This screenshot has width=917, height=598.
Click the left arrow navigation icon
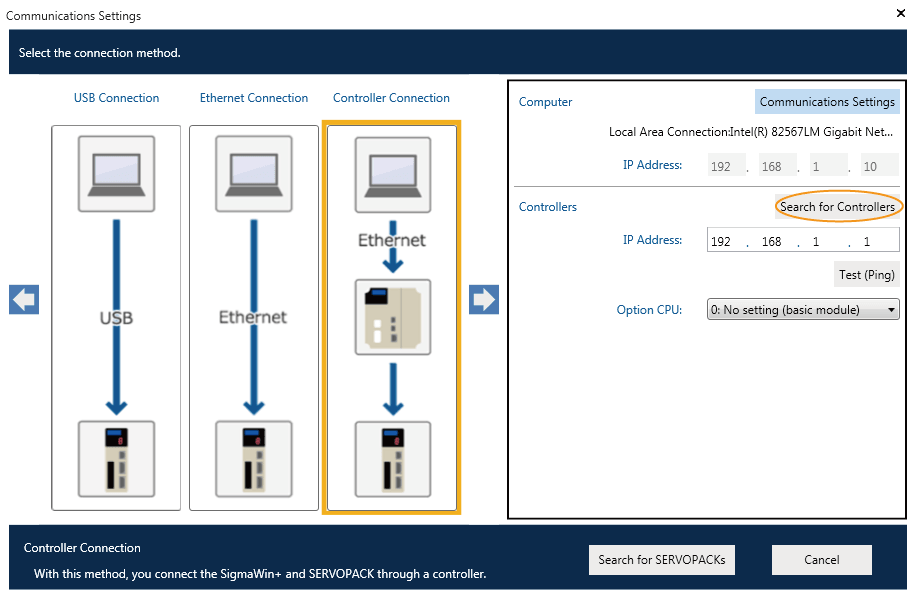24,300
